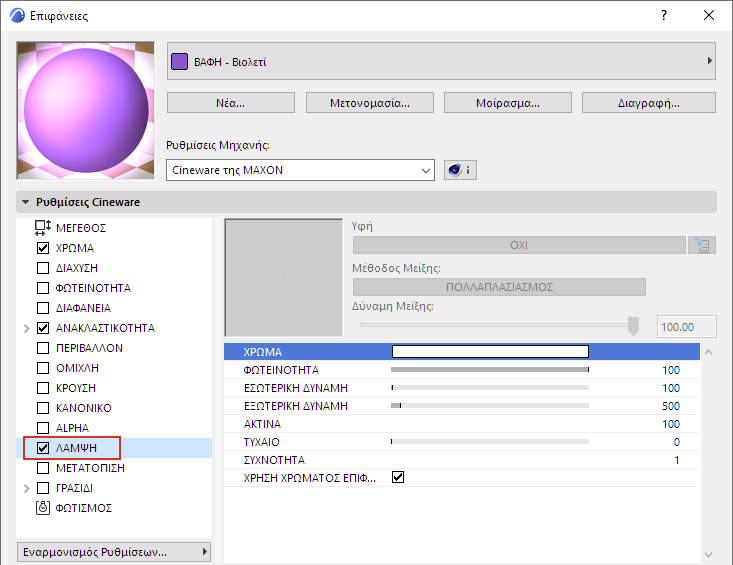This screenshot has width=733, height=565.
Task: Click the ΦΩΤΙΣΜΟΣ lighting icon
Action: click(x=43, y=508)
